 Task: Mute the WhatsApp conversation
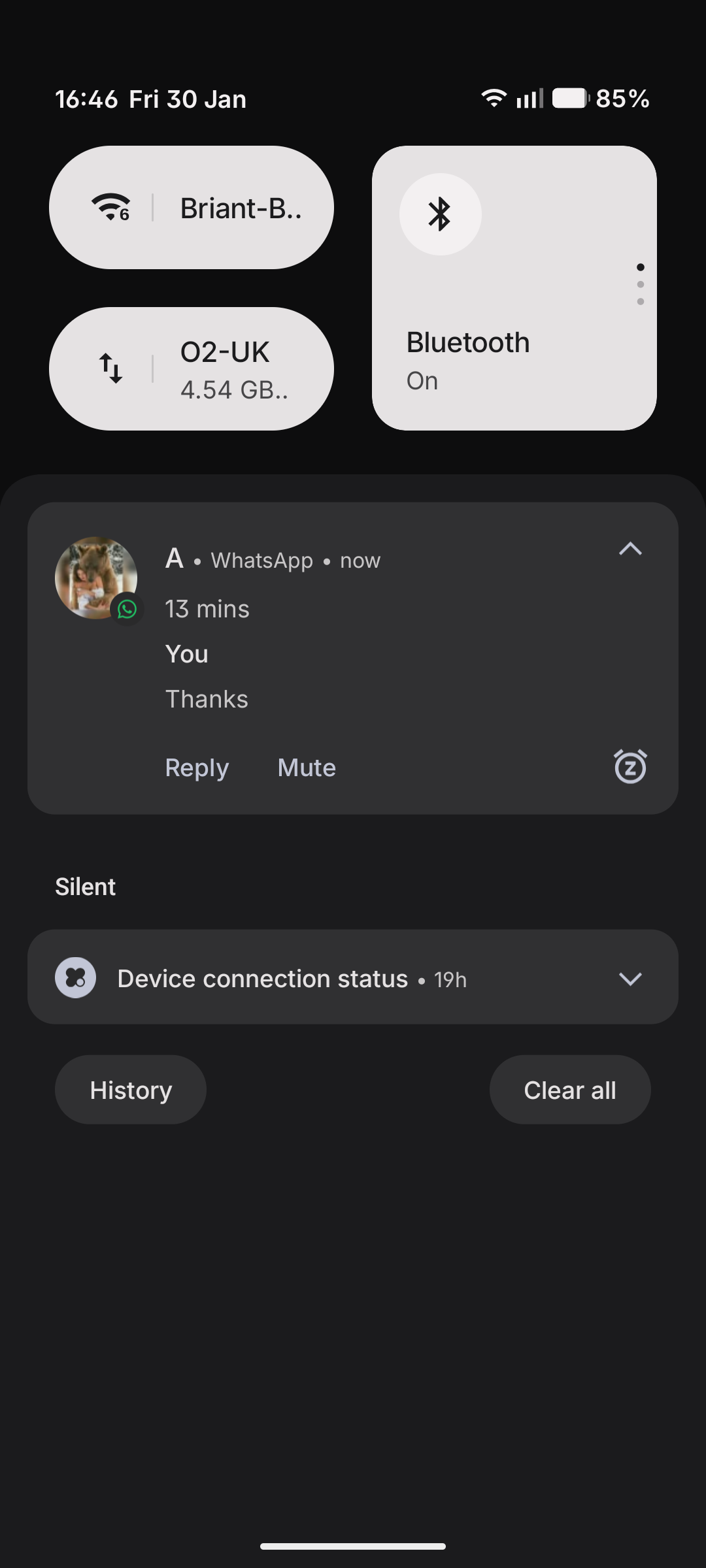307,768
